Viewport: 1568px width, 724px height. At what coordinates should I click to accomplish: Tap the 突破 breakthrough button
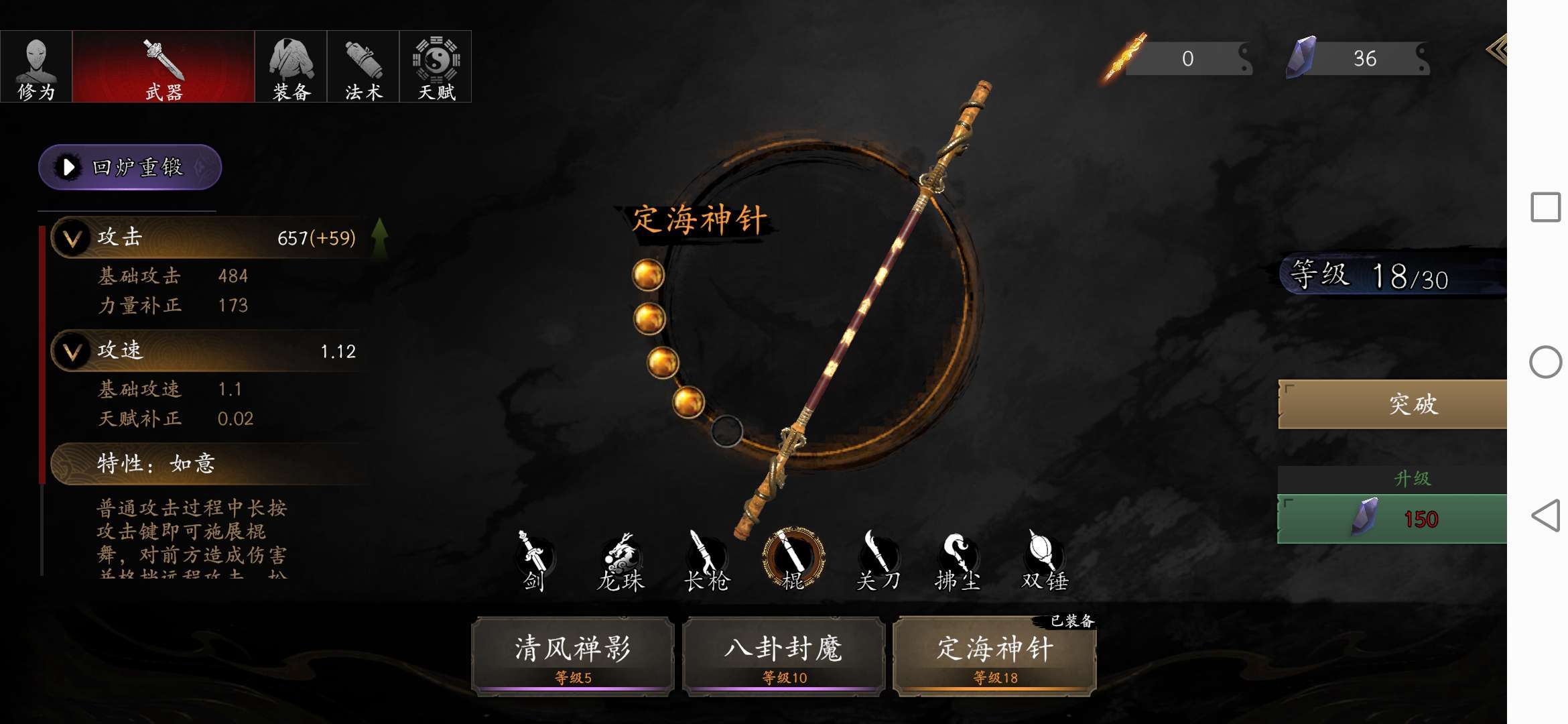(x=1392, y=404)
